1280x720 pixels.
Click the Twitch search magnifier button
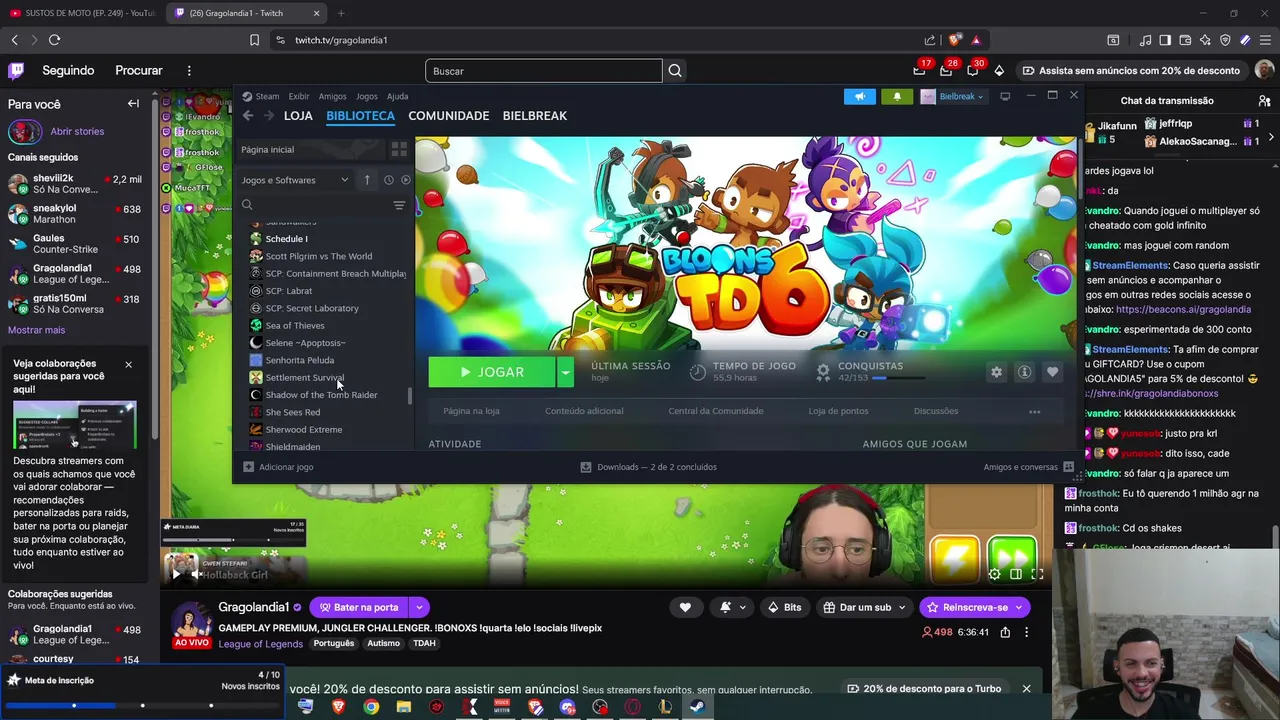pos(675,71)
